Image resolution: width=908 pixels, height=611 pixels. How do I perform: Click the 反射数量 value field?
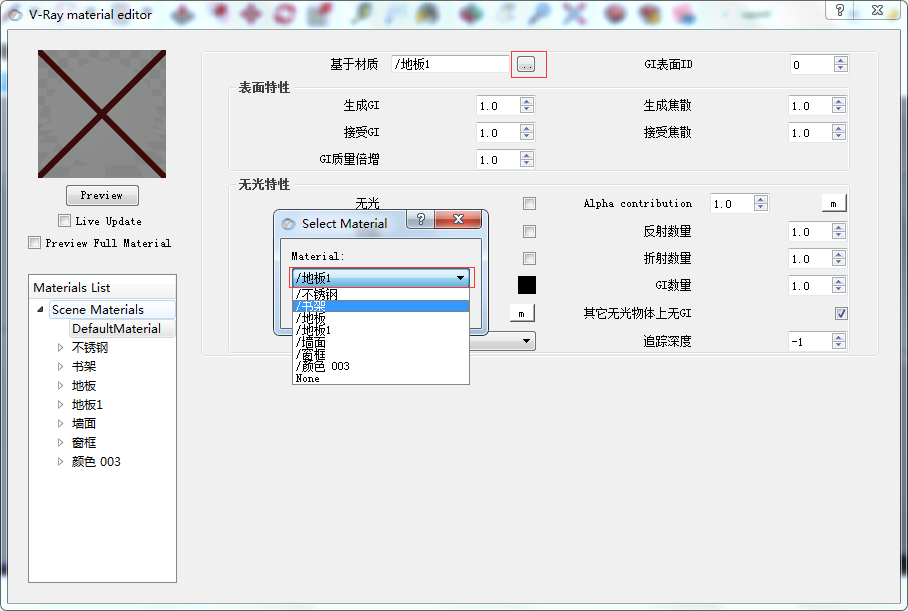pos(810,232)
